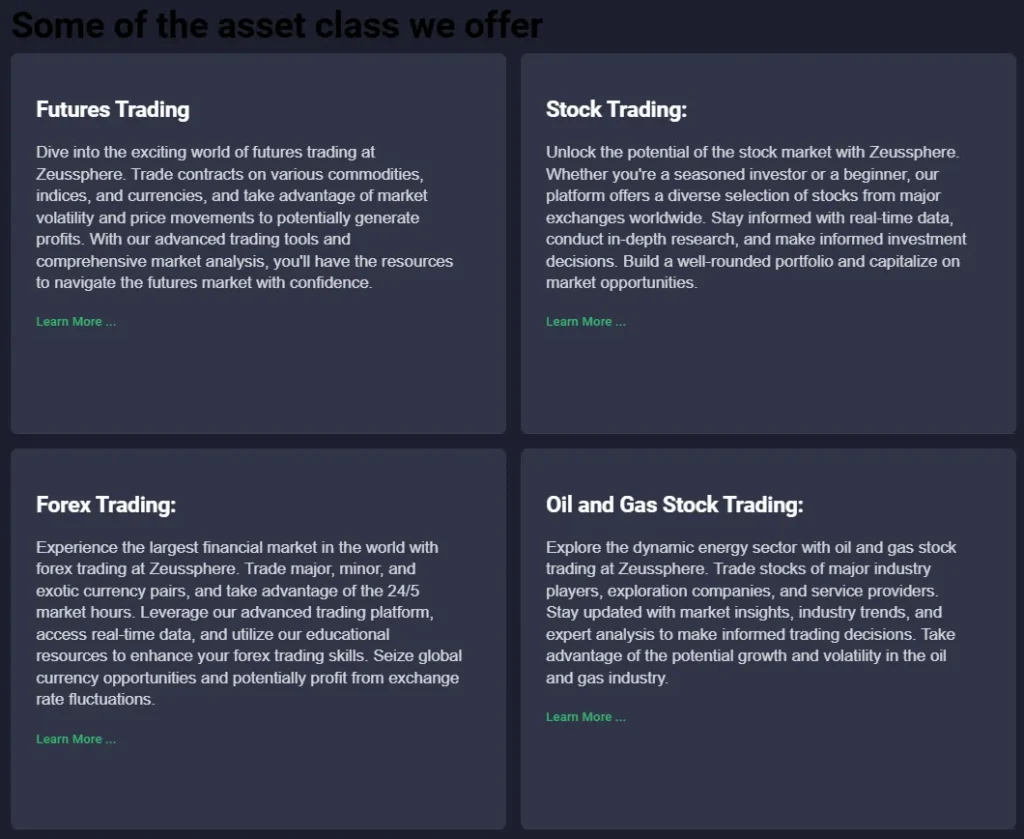Select the Stock Trading heading
The image size is (1024, 839).
coord(616,109)
